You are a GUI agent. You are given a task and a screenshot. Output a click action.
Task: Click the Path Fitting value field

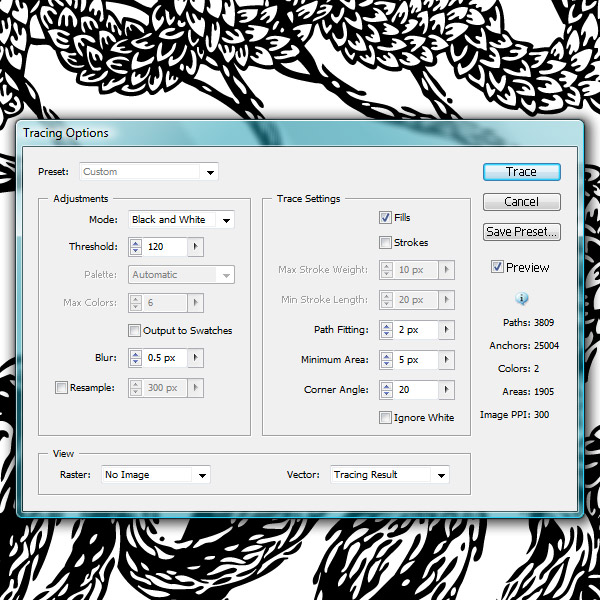(x=416, y=330)
